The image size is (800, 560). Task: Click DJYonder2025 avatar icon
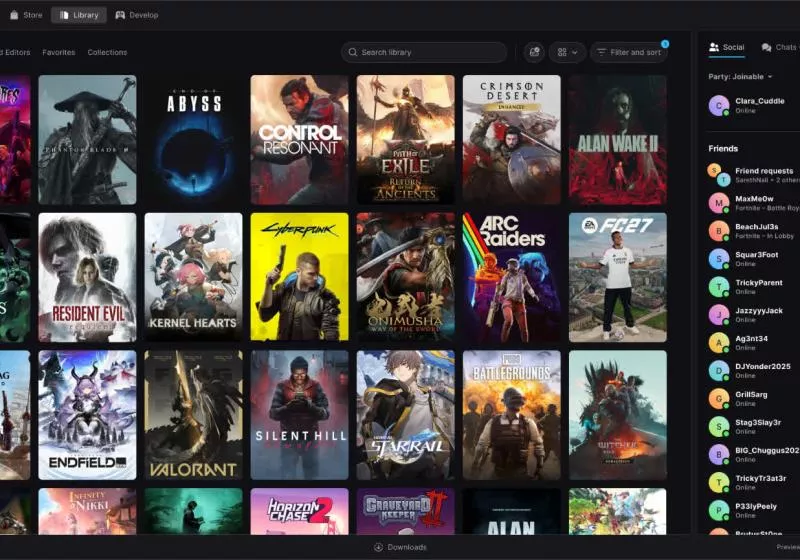719,371
